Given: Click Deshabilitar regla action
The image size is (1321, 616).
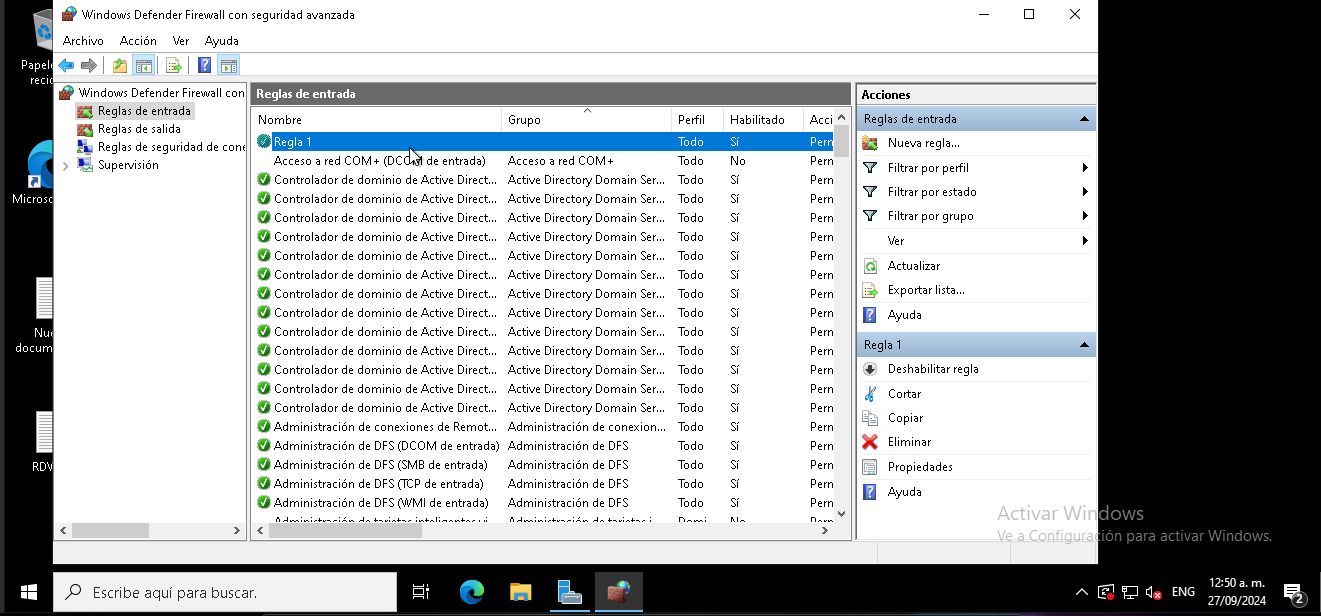Looking at the screenshot, I should tap(933, 369).
